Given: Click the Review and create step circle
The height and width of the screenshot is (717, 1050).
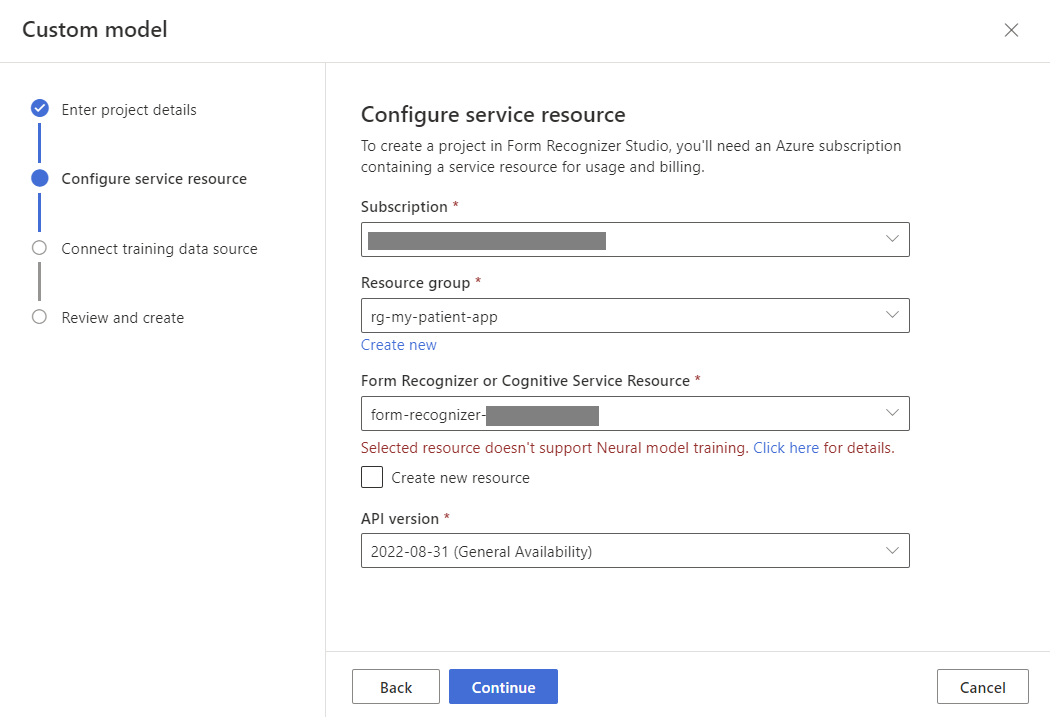Looking at the screenshot, I should [x=40, y=317].
